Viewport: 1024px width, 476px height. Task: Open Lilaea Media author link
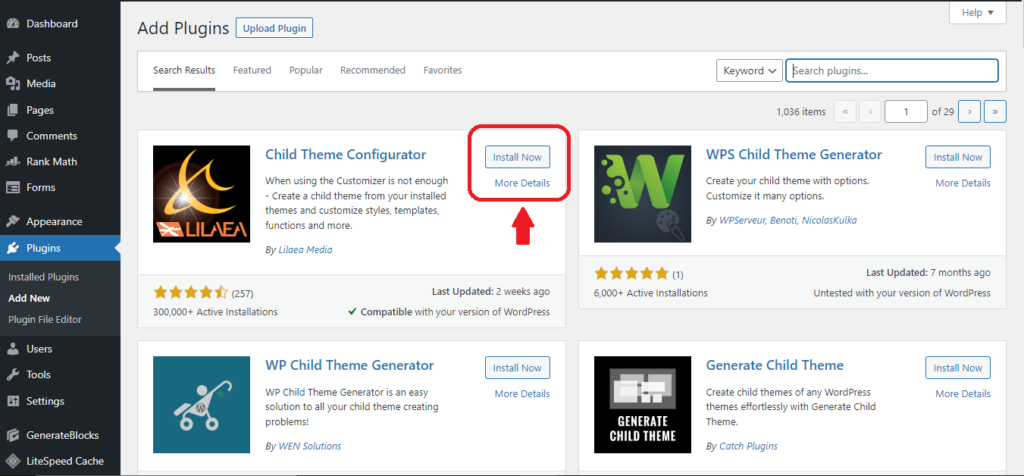tap(305, 249)
